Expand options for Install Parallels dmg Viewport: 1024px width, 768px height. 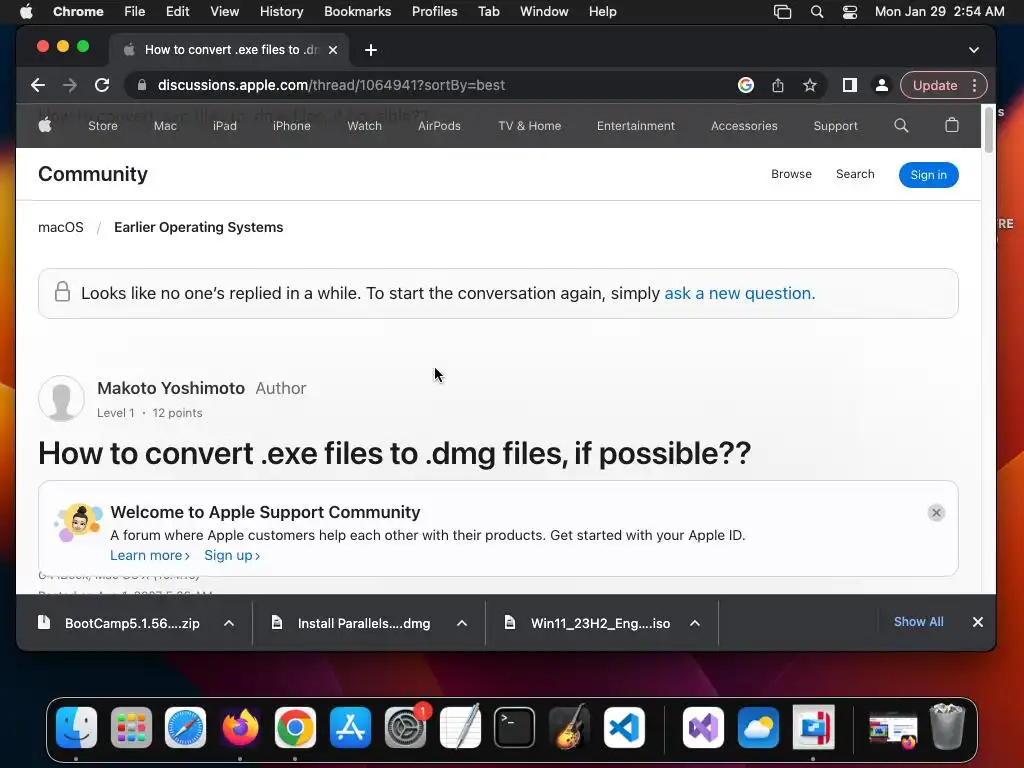pyautogui.click(x=462, y=623)
